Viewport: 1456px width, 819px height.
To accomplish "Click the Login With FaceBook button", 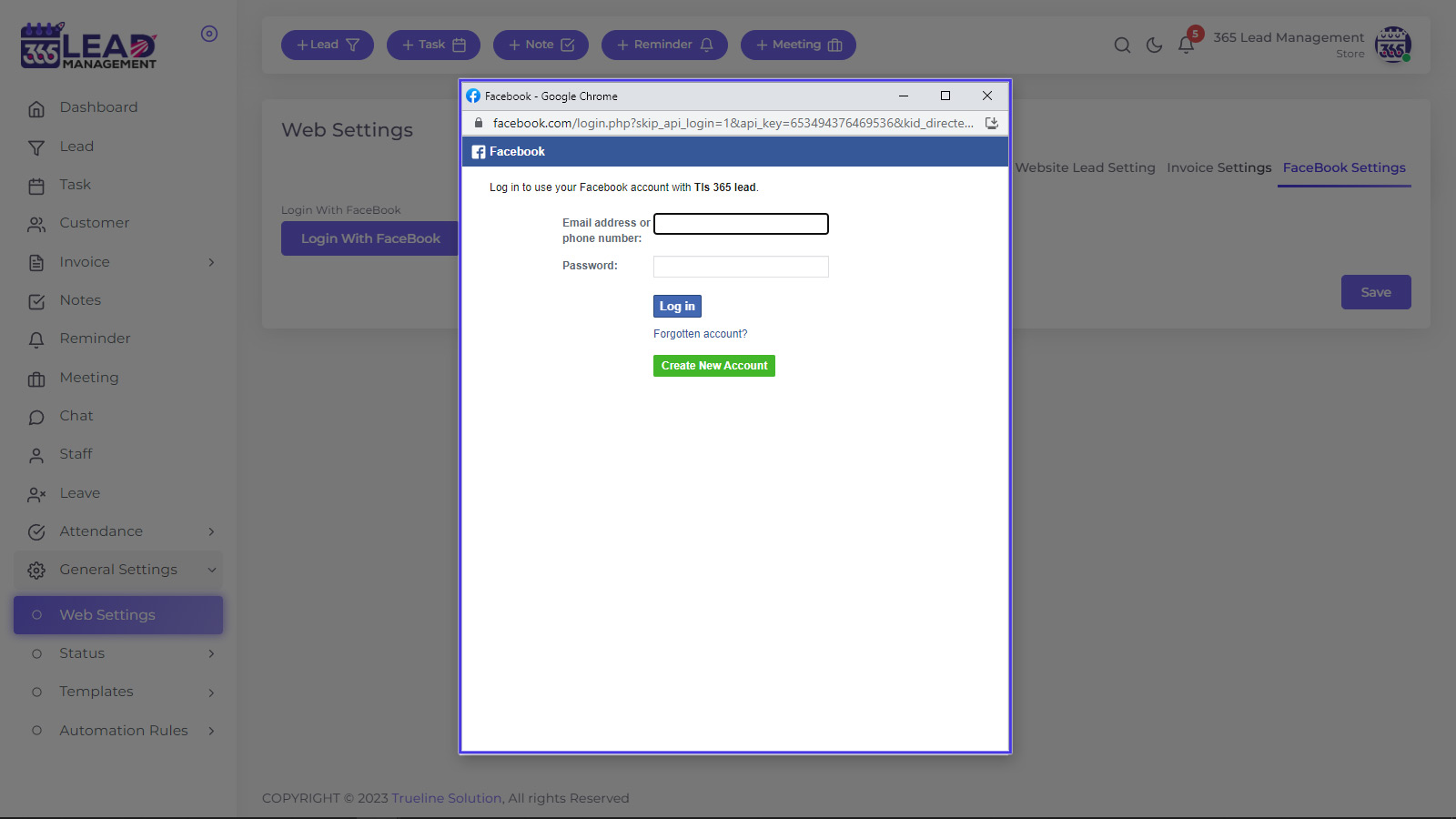I will 369,238.
